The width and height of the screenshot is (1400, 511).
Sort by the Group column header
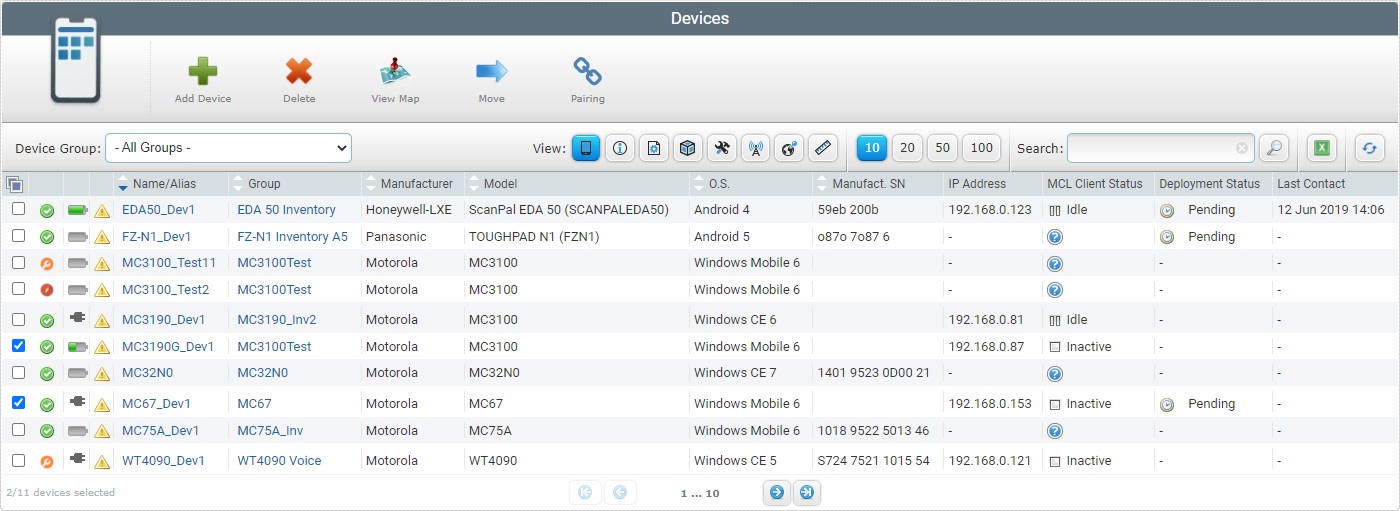[264, 184]
